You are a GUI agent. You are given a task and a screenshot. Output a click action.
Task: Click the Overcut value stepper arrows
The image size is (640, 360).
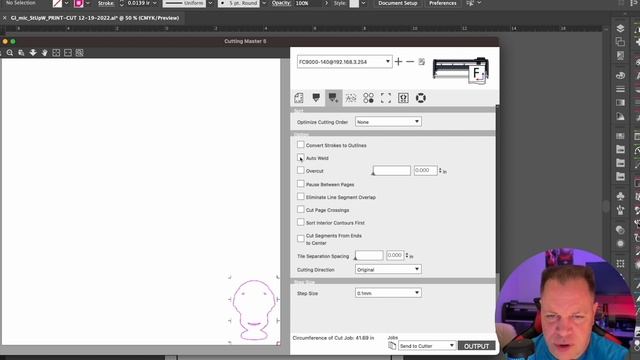pos(440,171)
